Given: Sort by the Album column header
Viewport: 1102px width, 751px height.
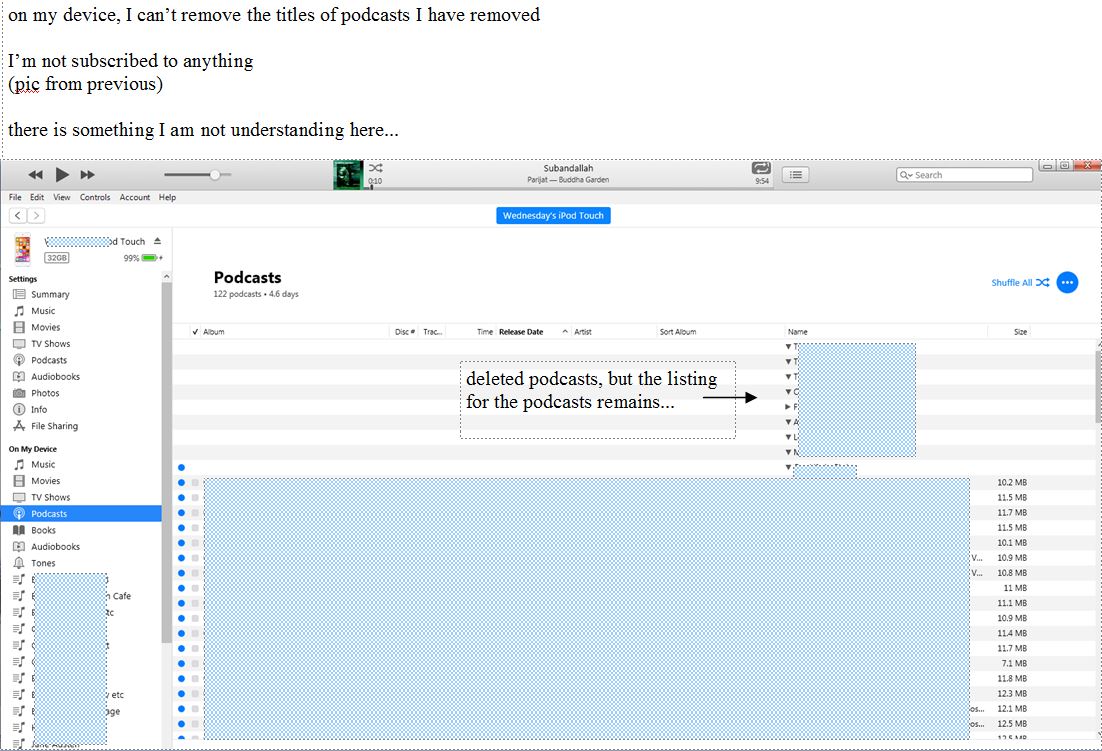Looking at the screenshot, I should (295, 332).
